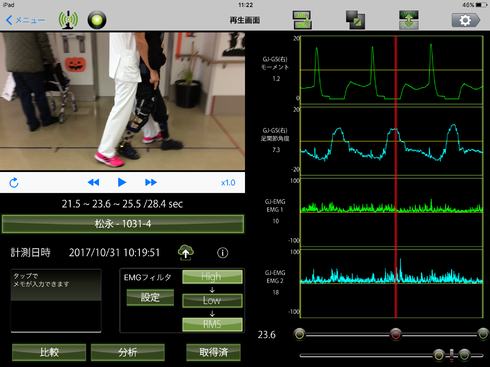Tap the 2017/10/31 10:19:51 timestamp
The width and height of the screenshot is (490, 367).
pyautogui.click(x=114, y=253)
